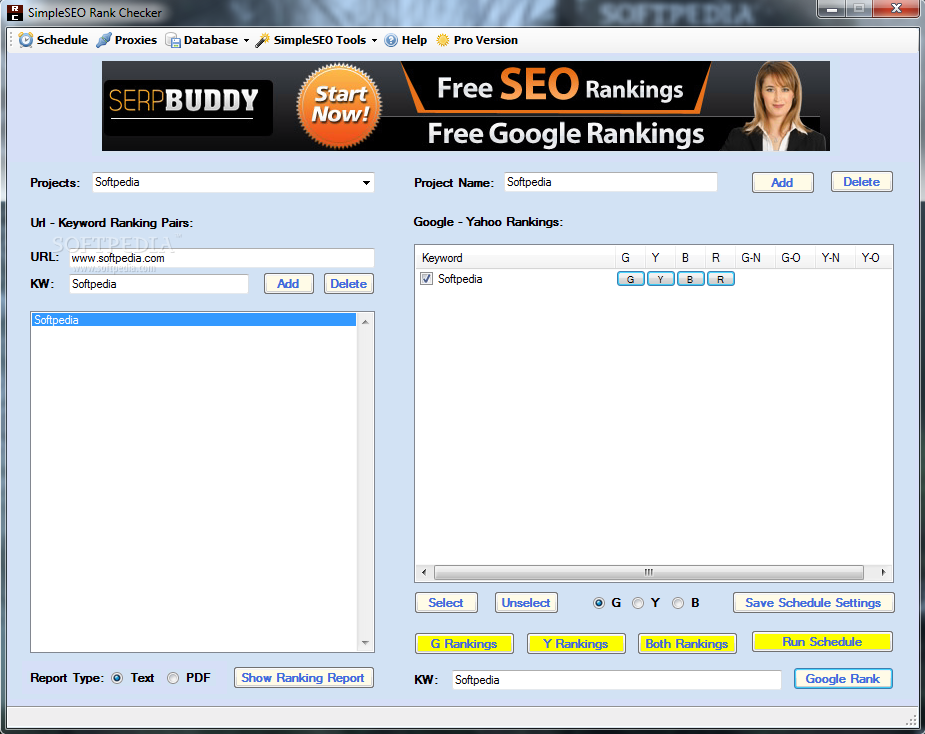
Task: Select Softpedia in the keyword list
Action: pos(194,320)
